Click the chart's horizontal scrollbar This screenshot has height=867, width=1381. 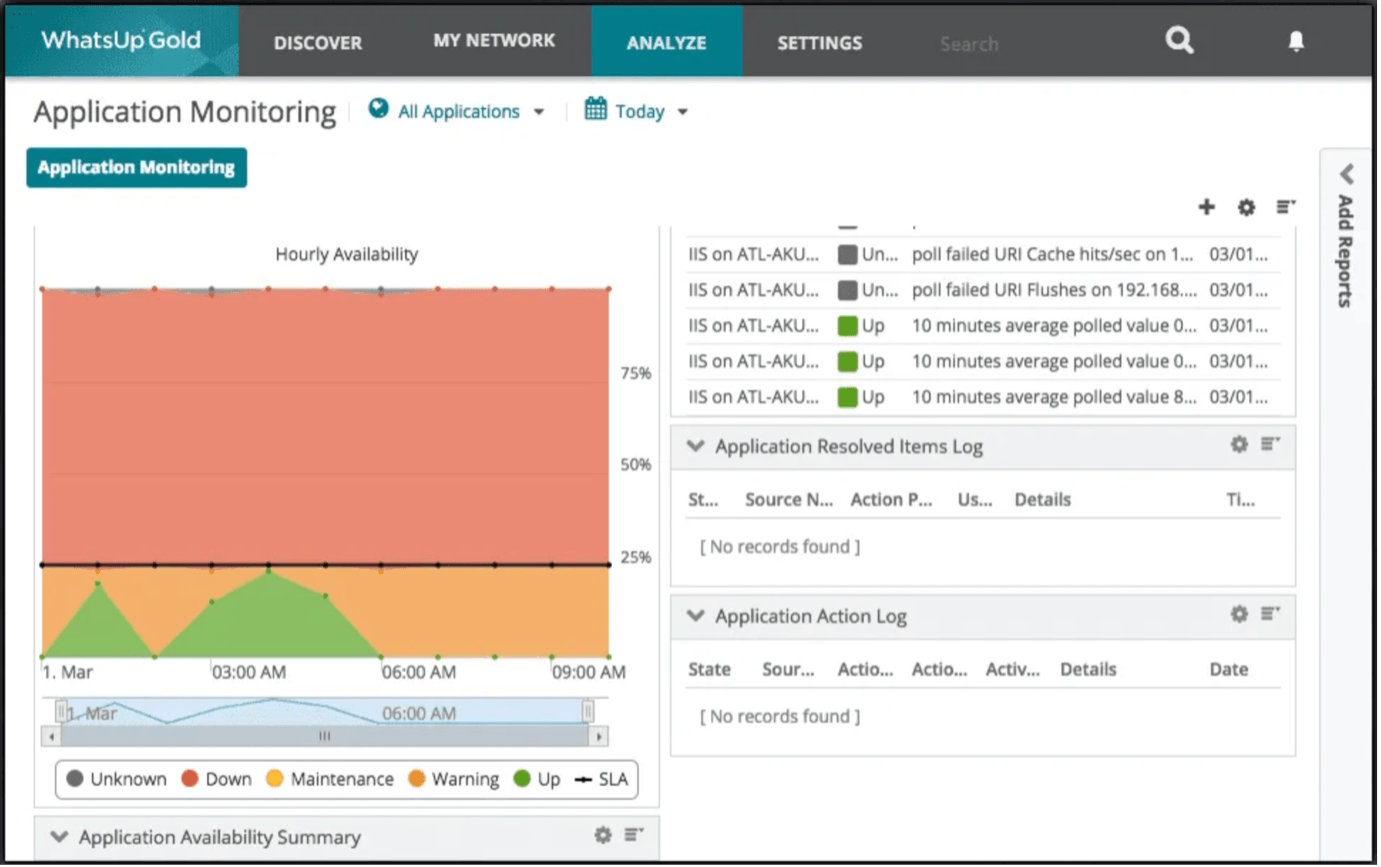[324, 736]
